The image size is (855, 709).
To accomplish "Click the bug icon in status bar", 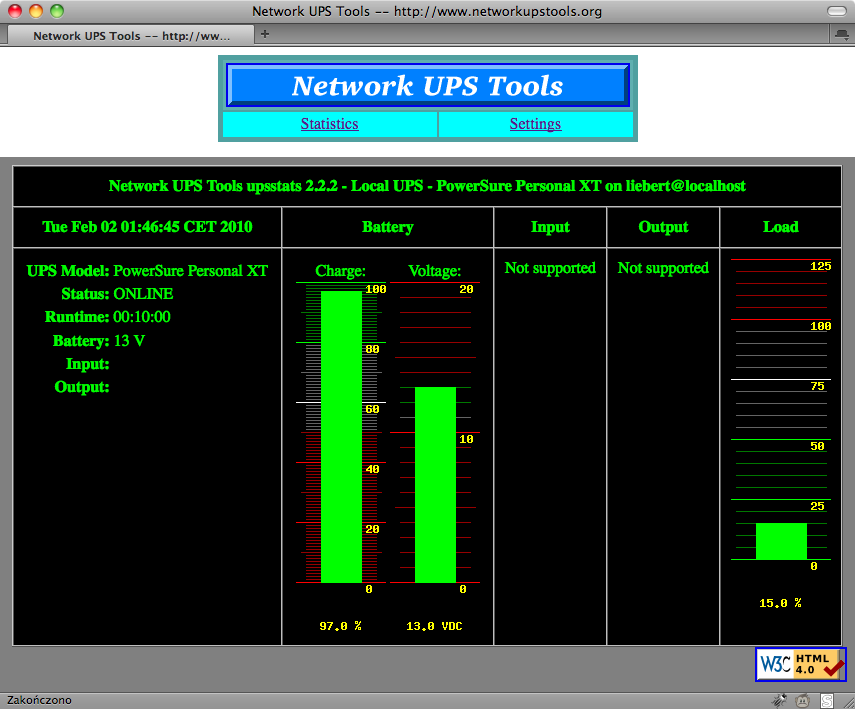I will [779, 700].
